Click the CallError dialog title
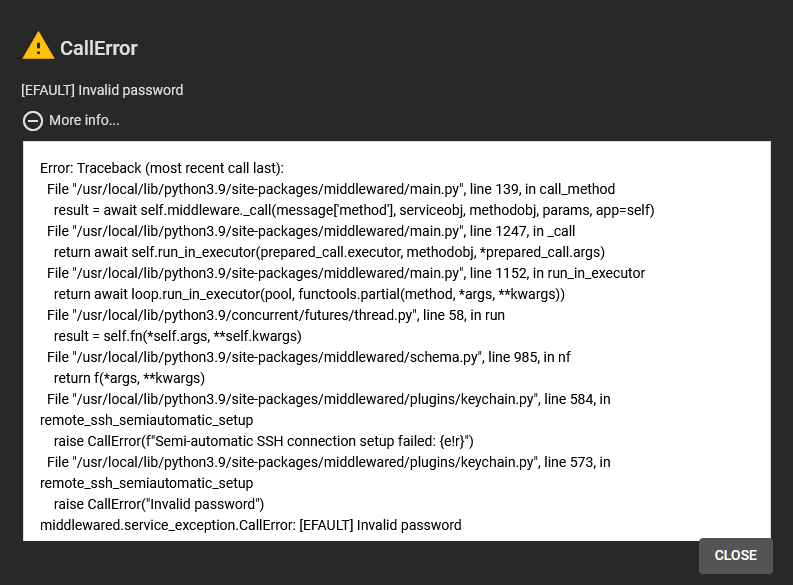Screen dimensions: 793x585 coord(99,48)
